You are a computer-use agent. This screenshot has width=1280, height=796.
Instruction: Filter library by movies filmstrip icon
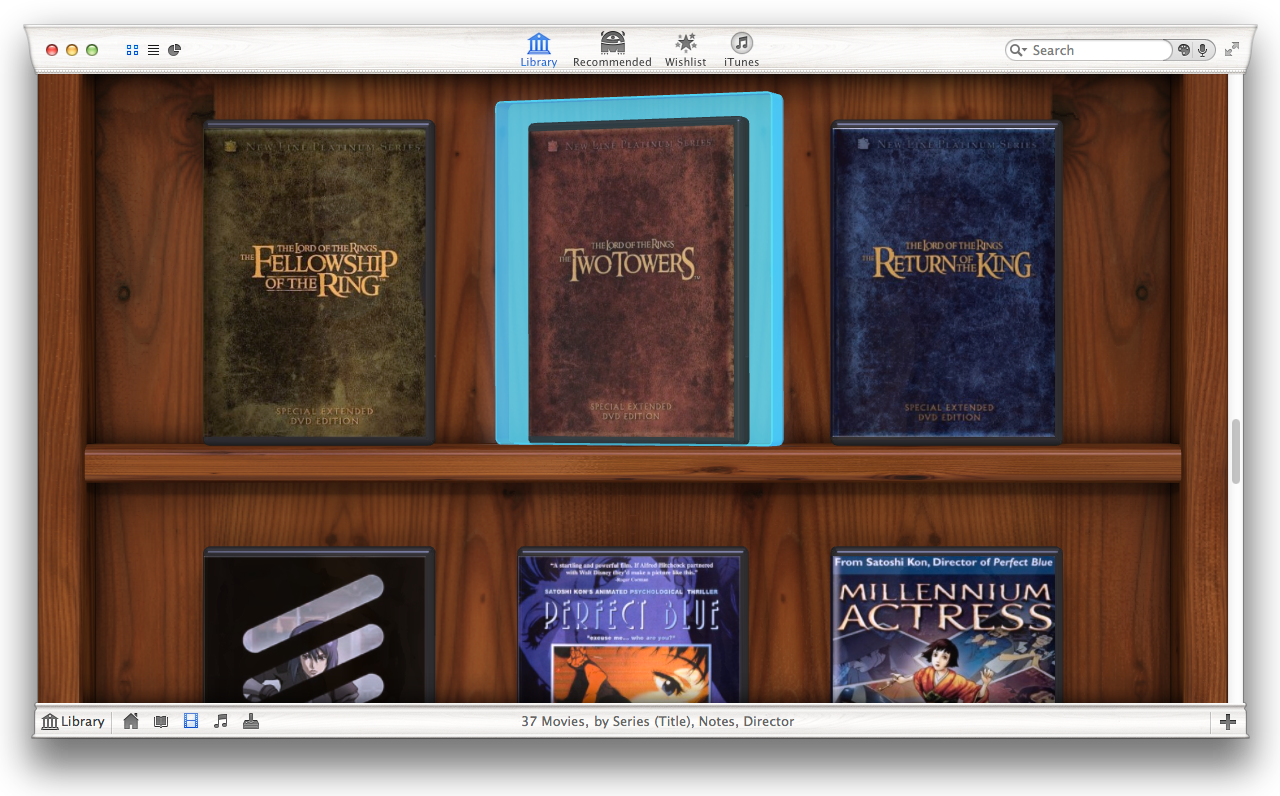point(191,721)
